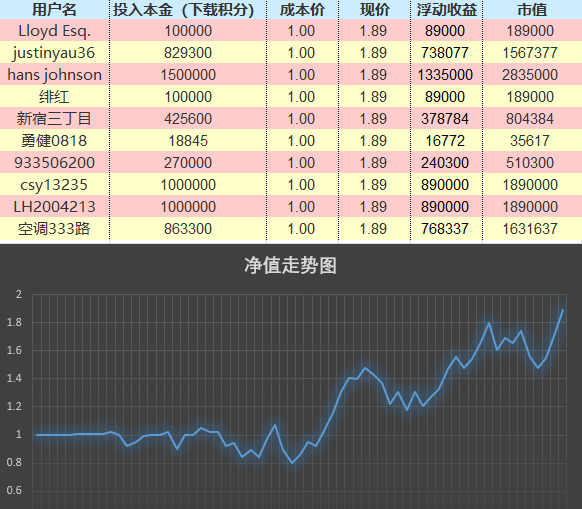
Task: Click the 用户名 column header
Action: (54, 10)
